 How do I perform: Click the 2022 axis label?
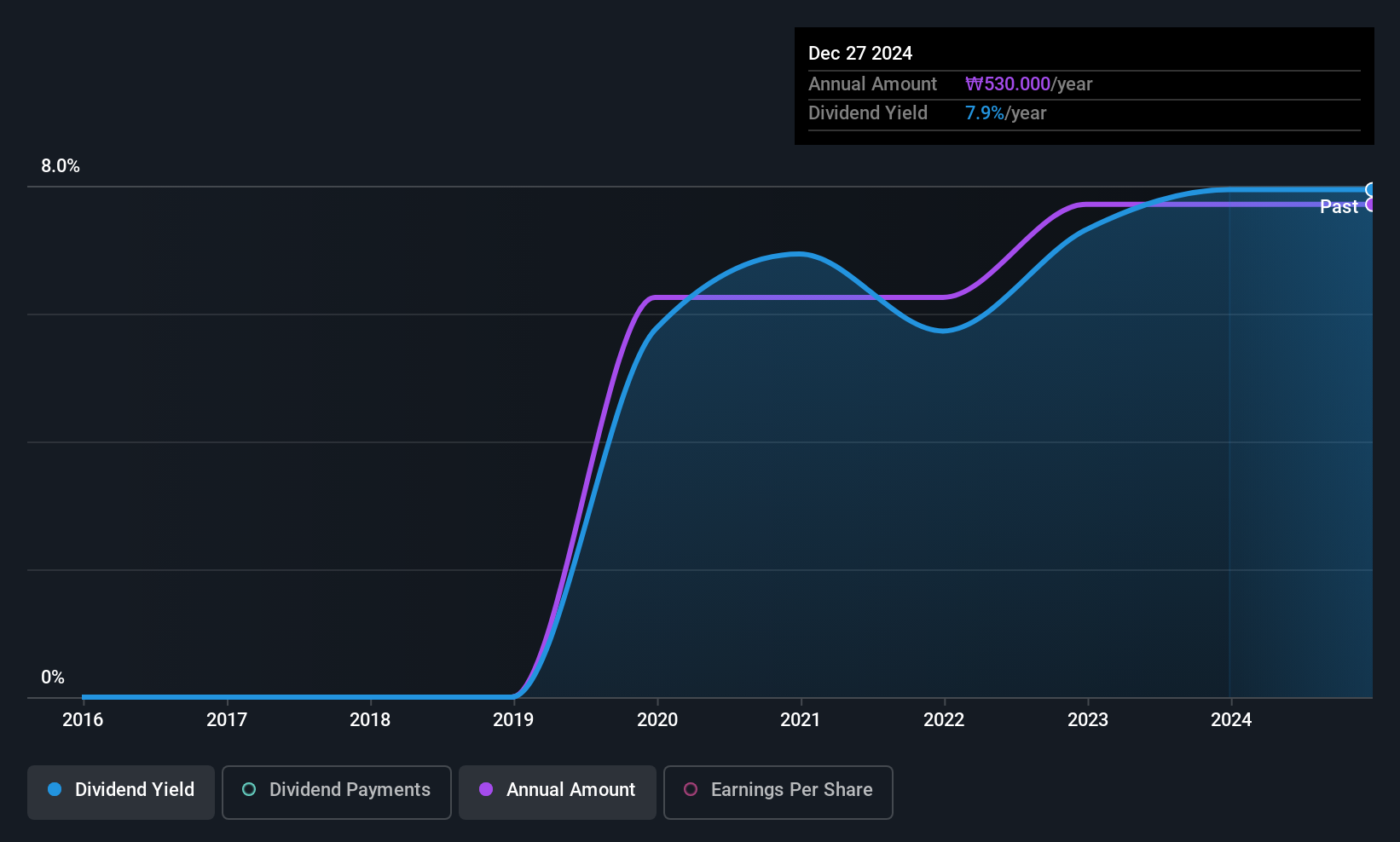[944, 720]
